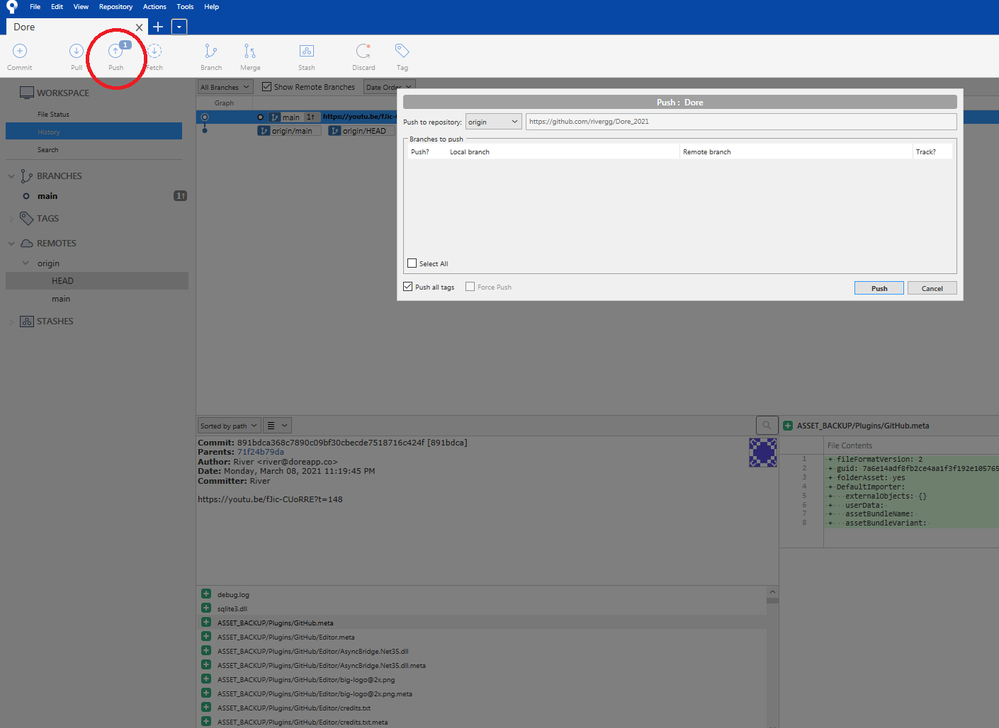Click the Stash toolbar icon
This screenshot has height=728, width=999.
306,51
